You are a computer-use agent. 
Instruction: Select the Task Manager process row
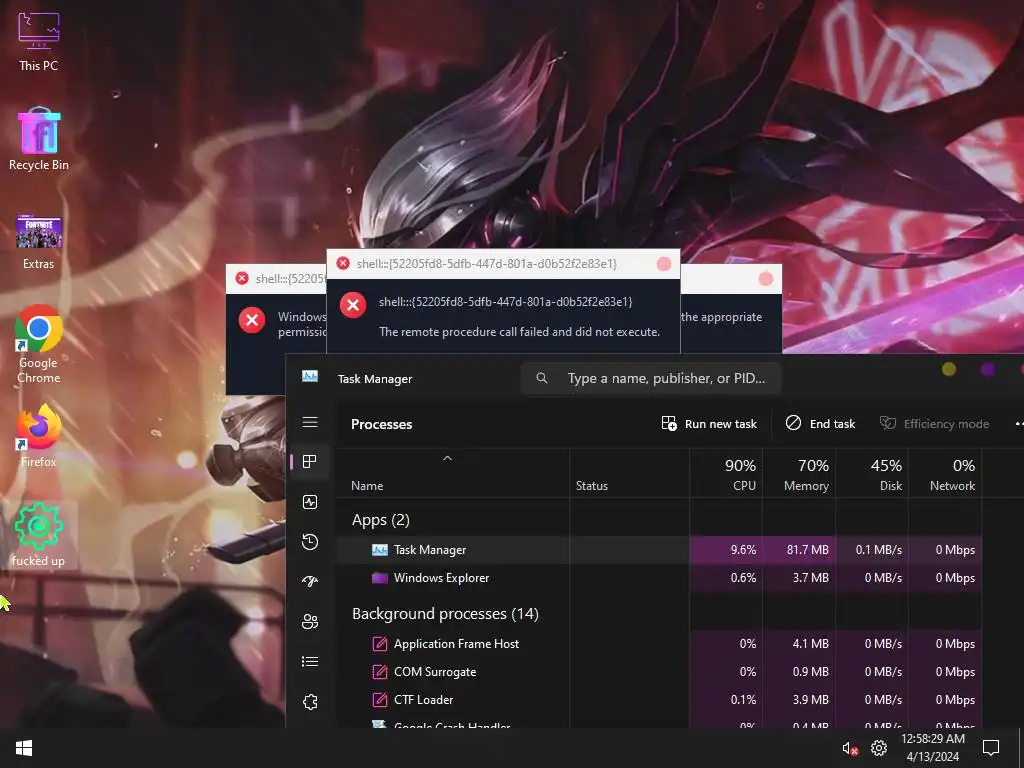[x=660, y=550]
